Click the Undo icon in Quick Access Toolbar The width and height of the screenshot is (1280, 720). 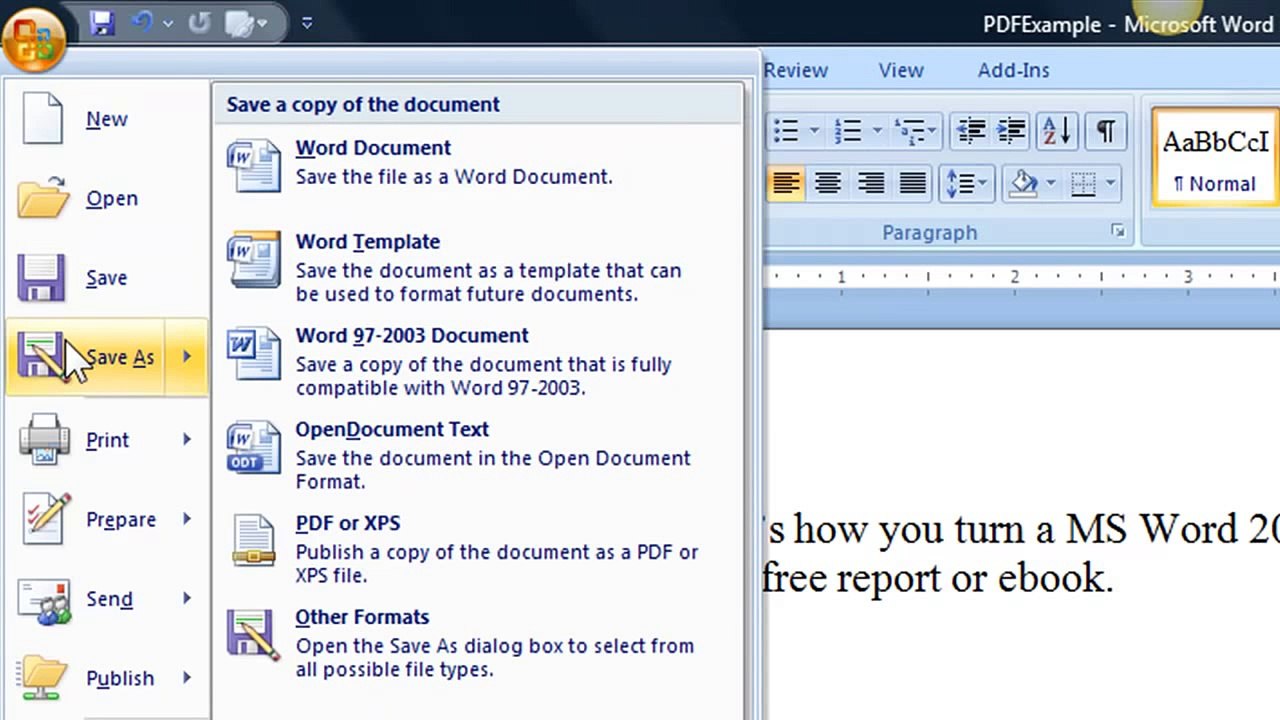(143, 23)
